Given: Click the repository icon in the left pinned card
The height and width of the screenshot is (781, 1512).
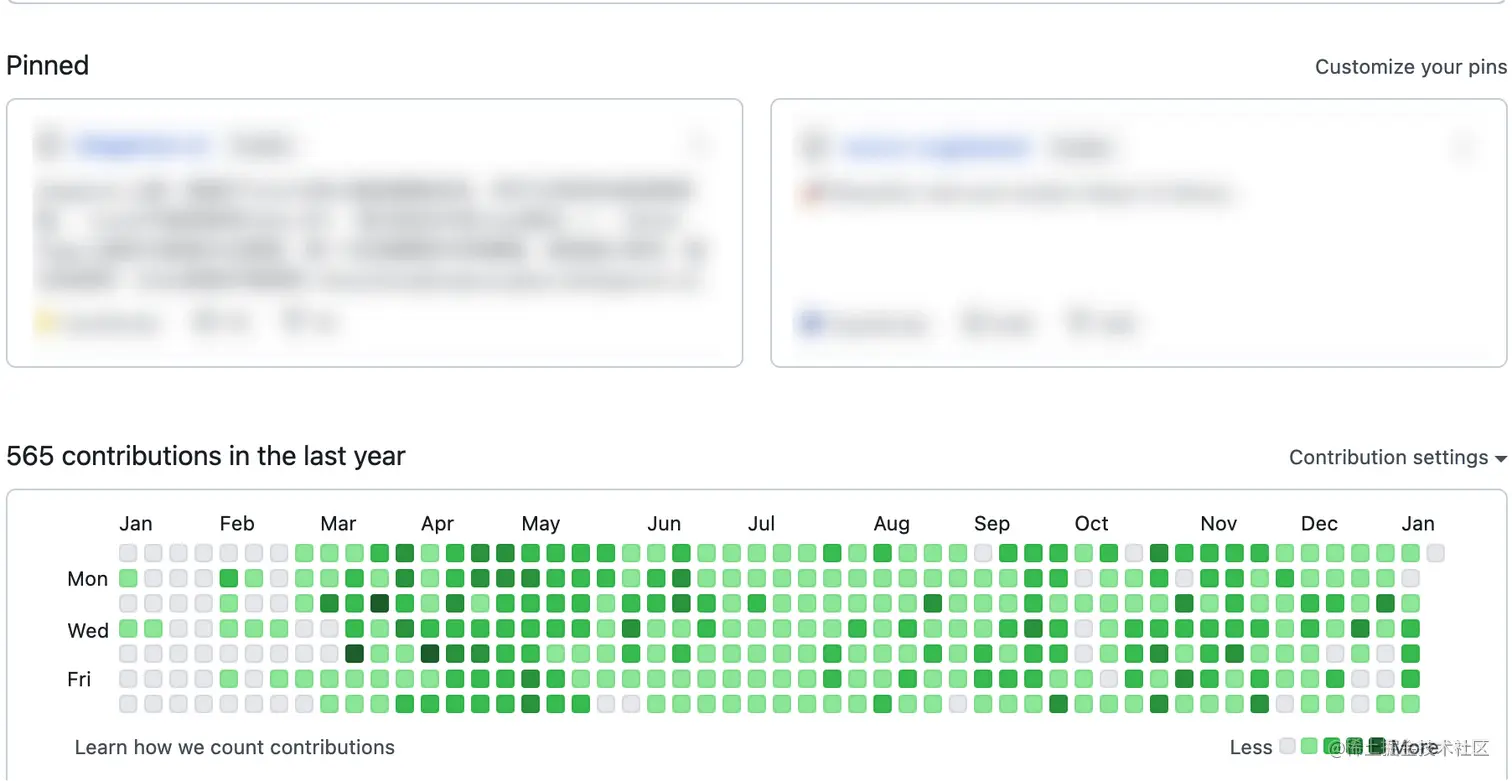Looking at the screenshot, I should (x=47, y=146).
